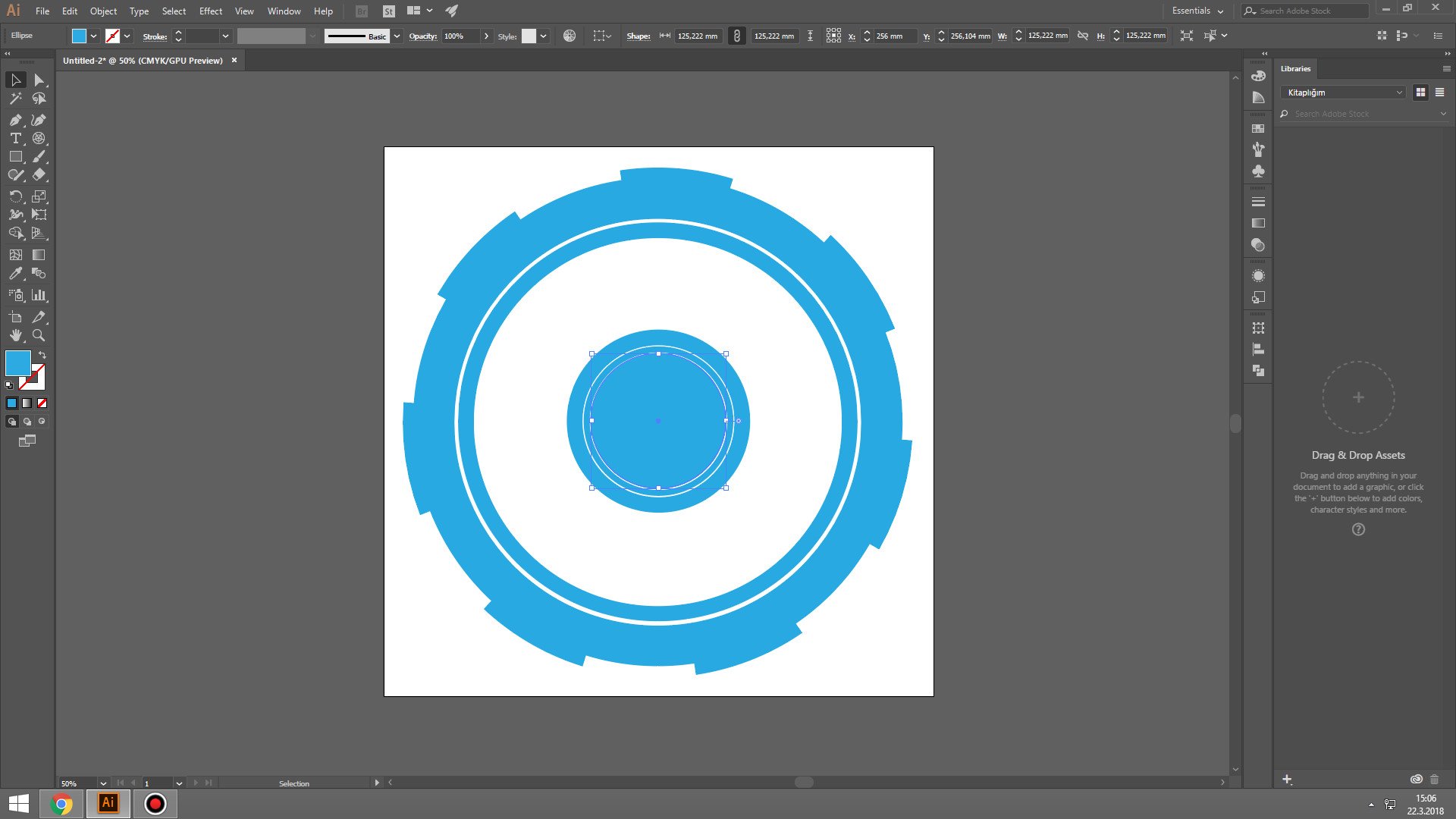The image size is (1456, 819).
Task: Swap fill and stroke colors
Action: click(x=42, y=355)
